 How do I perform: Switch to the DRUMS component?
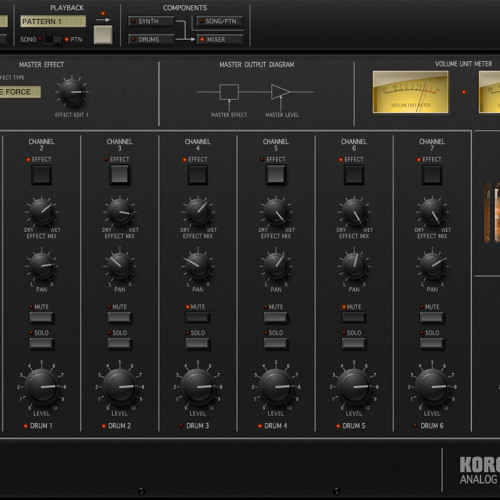click(151, 39)
